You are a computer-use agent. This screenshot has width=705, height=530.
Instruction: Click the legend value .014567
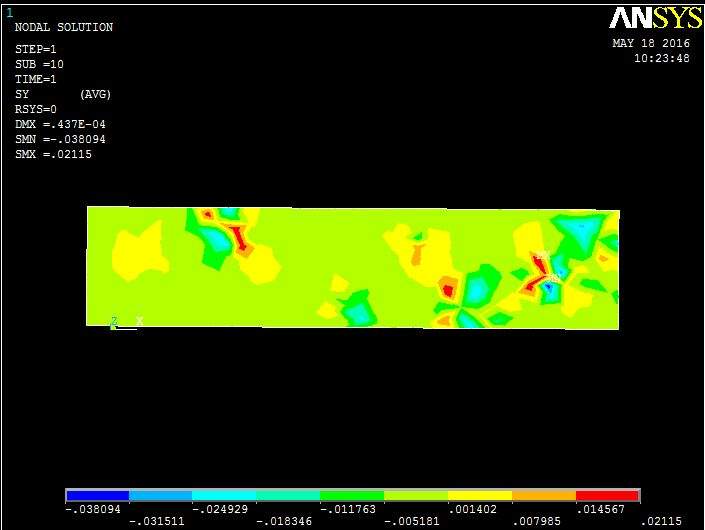[601, 509]
